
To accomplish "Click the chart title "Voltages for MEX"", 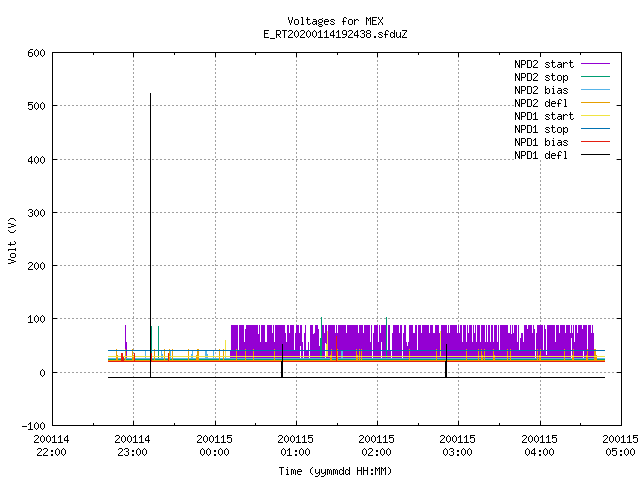I will coord(335,21).
